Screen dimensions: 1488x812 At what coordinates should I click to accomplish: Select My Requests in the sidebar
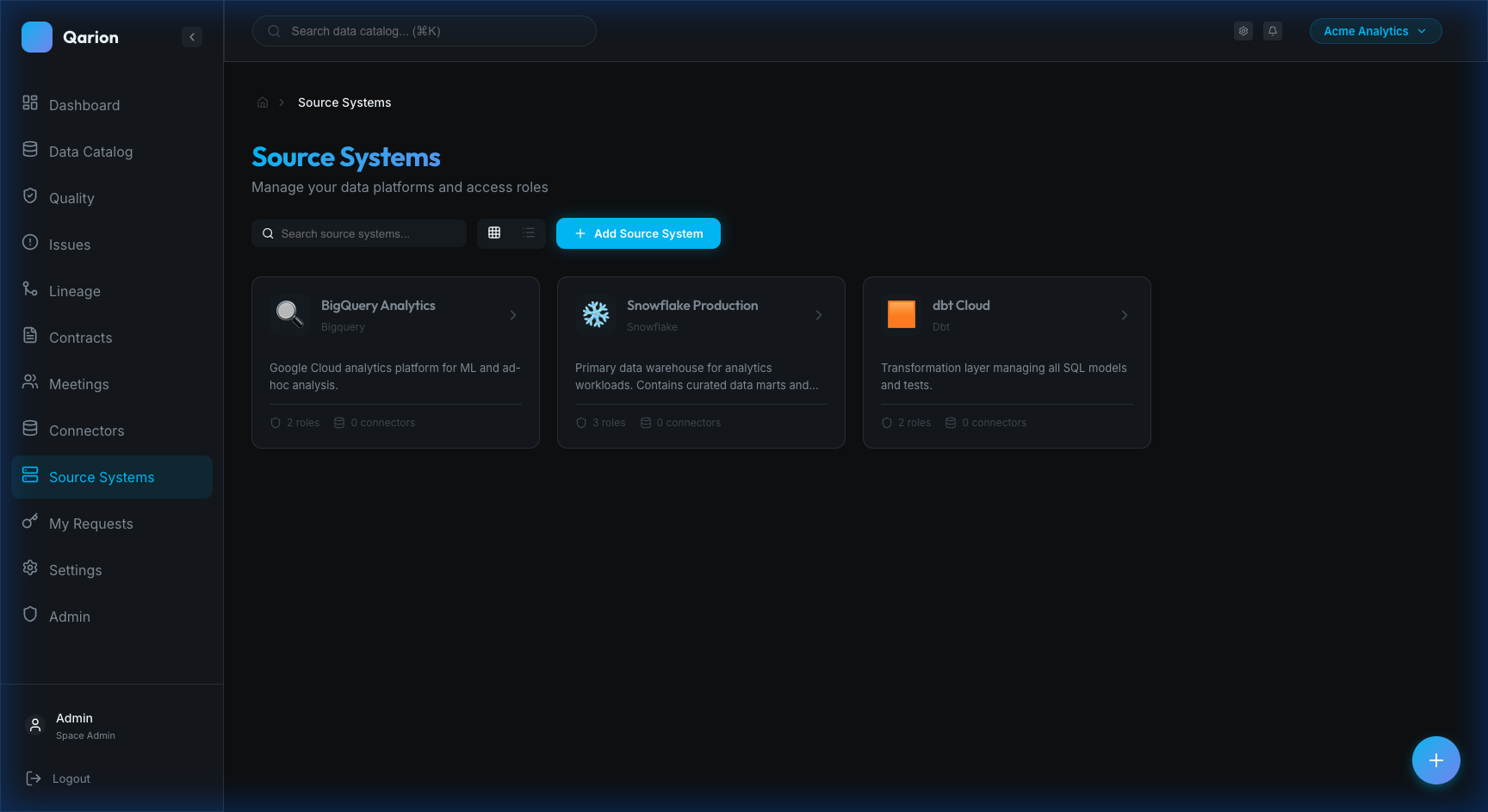point(90,524)
